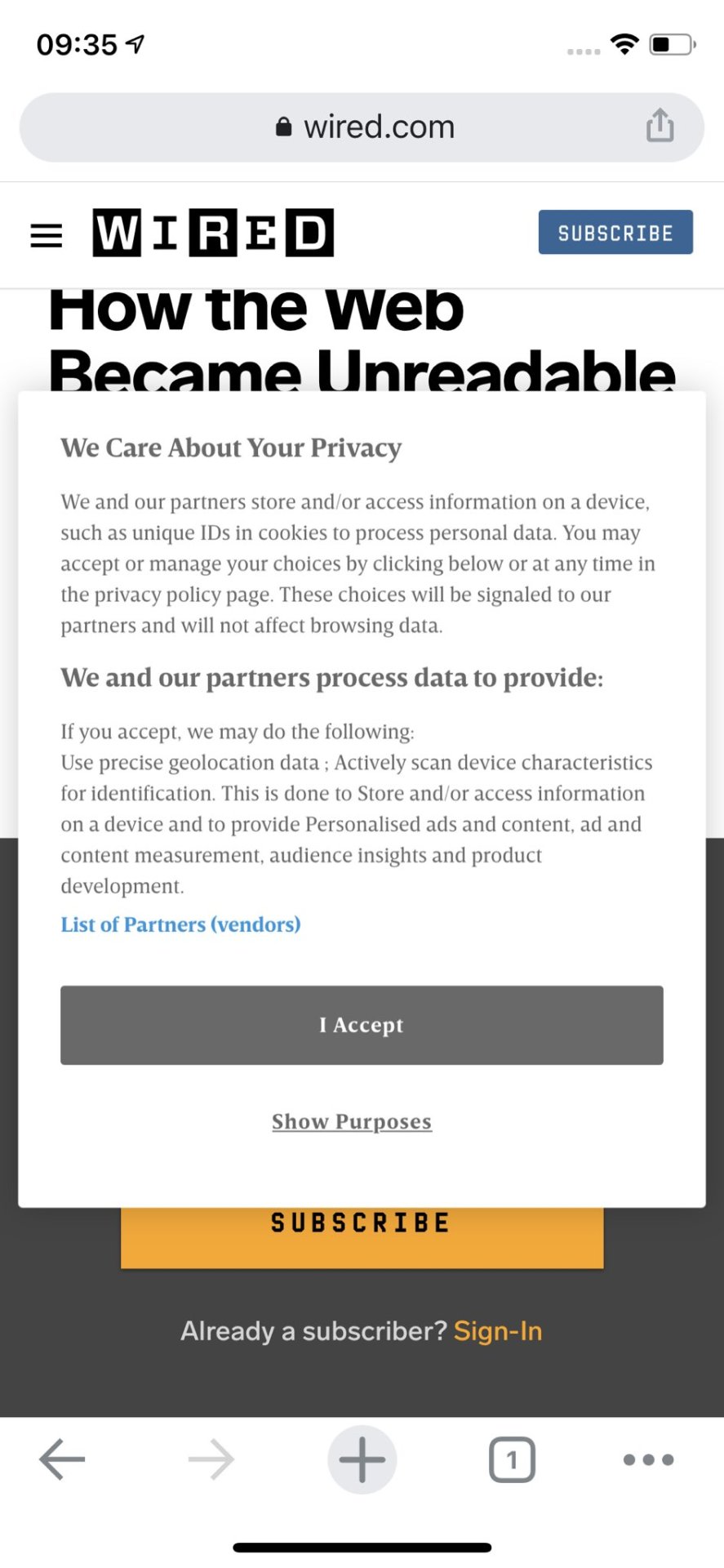Tap the battery indicator in status bar
Viewport: 724px width, 1568px height.
click(x=672, y=44)
